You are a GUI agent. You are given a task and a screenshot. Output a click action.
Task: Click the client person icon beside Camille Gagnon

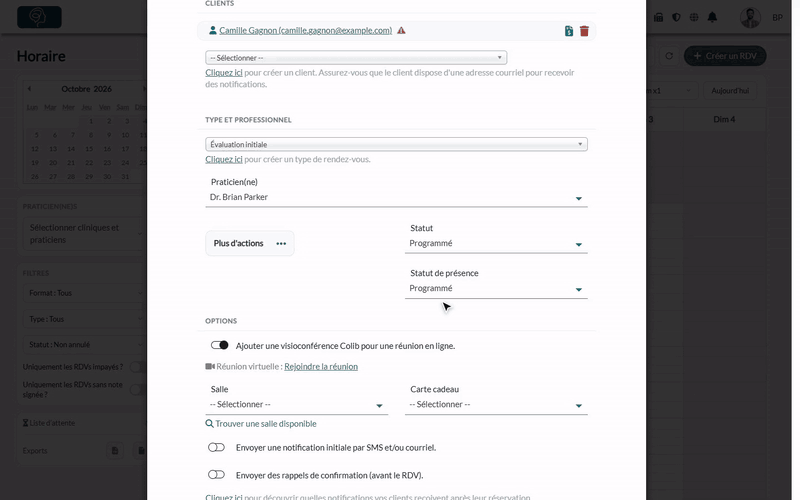click(x=213, y=31)
